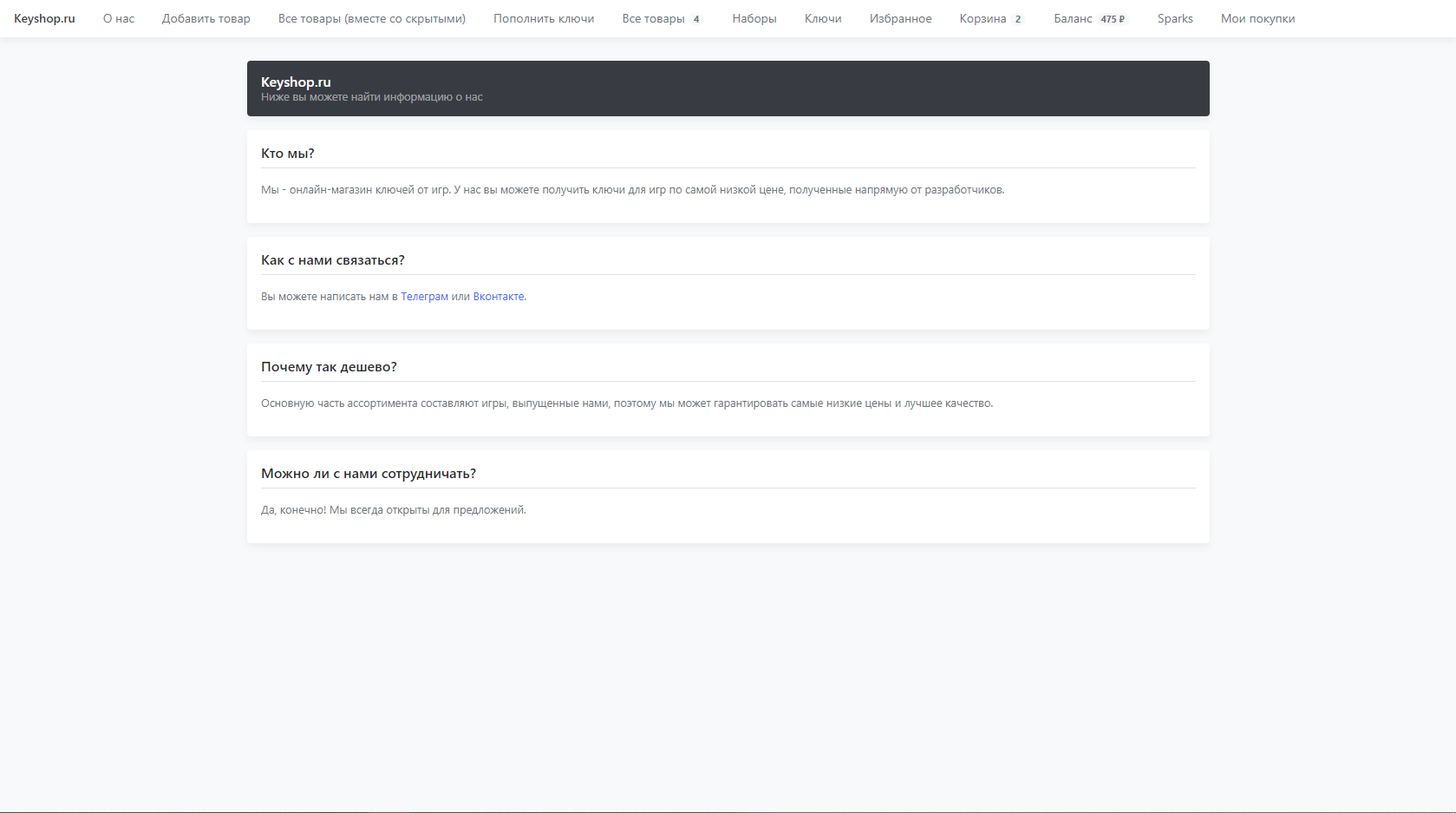Follow the "Телеграм" contact link
Image resolution: width=1456 pixels, height=813 pixels.
click(424, 297)
